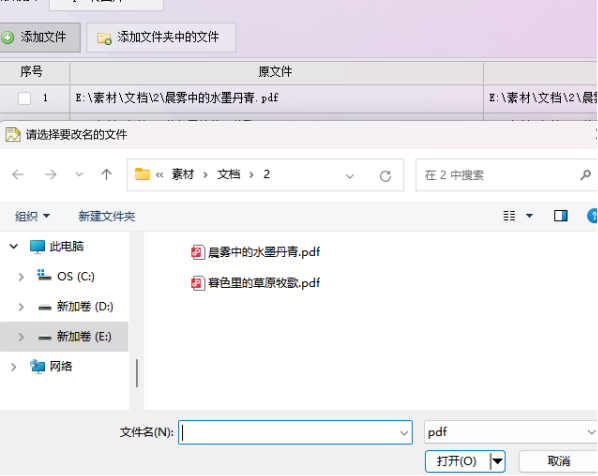Click the 取消 button

coord(559,461)
